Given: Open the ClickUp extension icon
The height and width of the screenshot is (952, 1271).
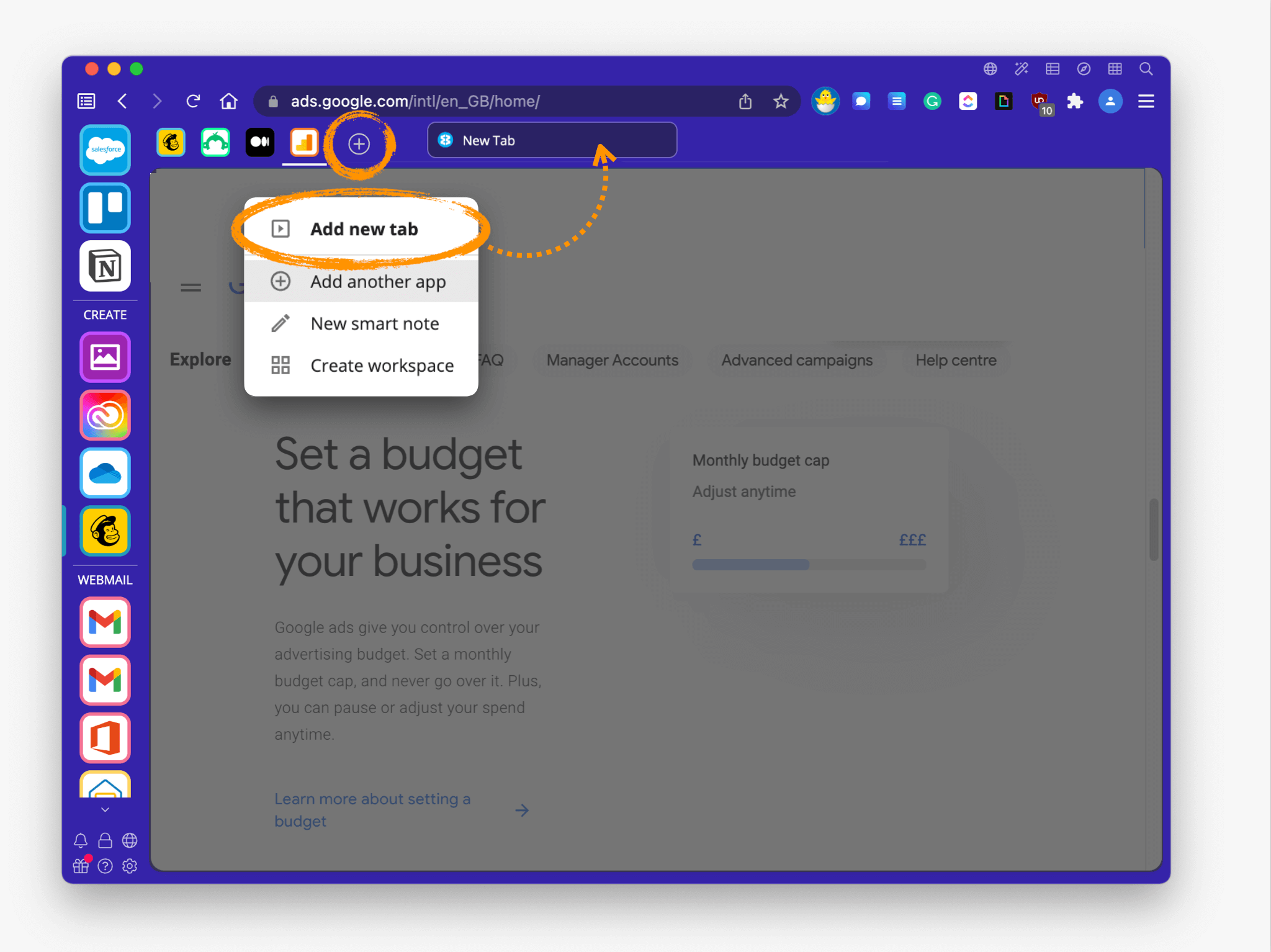Looking at the screenshot, I should click(968, 101).
